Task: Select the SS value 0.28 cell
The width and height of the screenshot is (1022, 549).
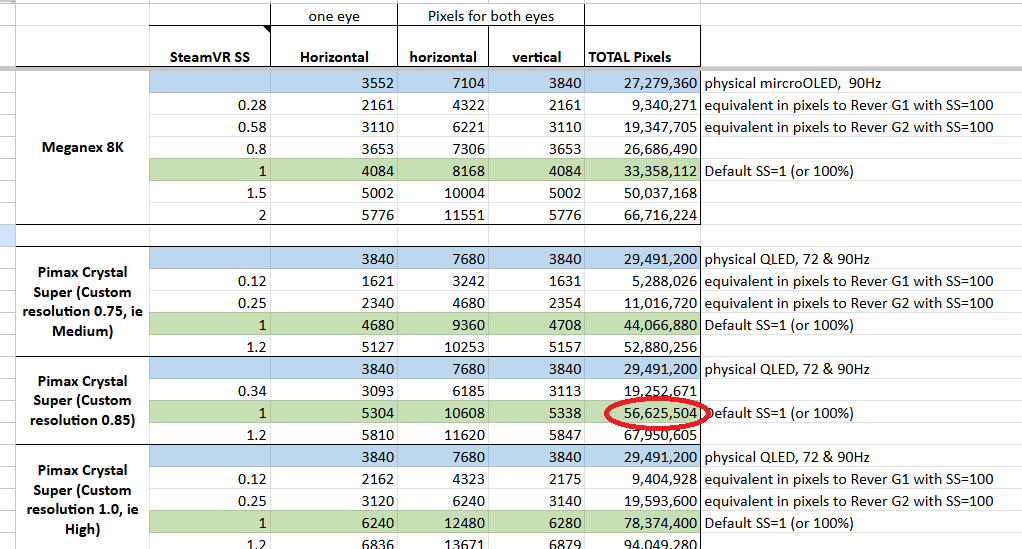Action: click(210, 104)
